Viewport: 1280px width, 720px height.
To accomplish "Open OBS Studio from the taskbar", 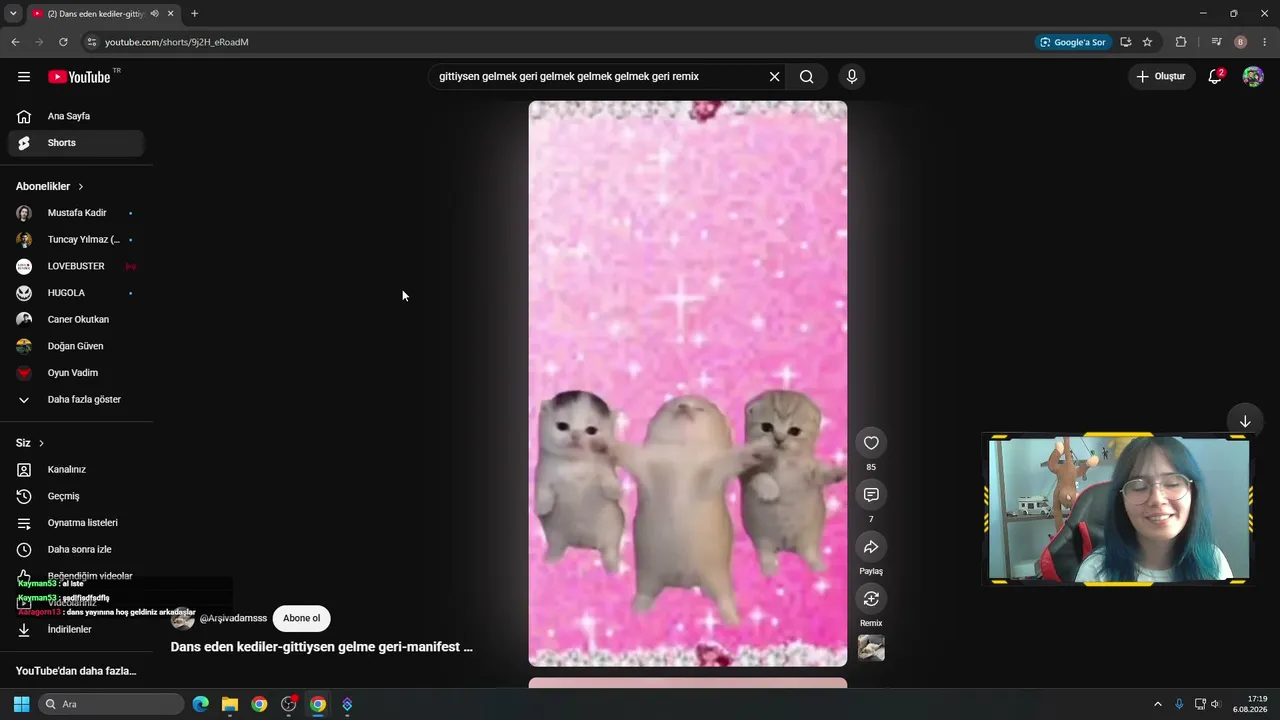I will (289, 704).
